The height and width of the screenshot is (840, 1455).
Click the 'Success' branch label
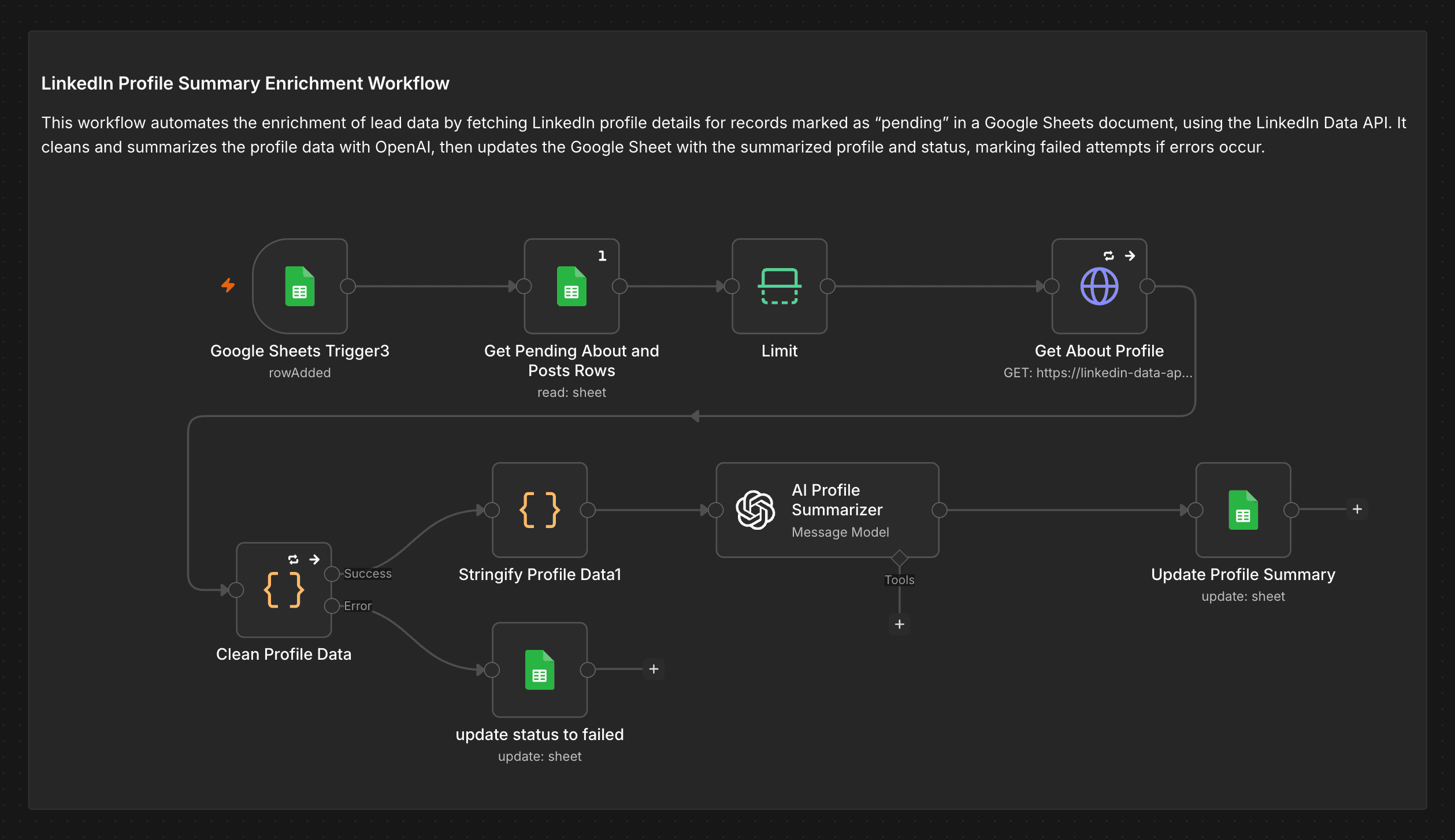point(368,574)
